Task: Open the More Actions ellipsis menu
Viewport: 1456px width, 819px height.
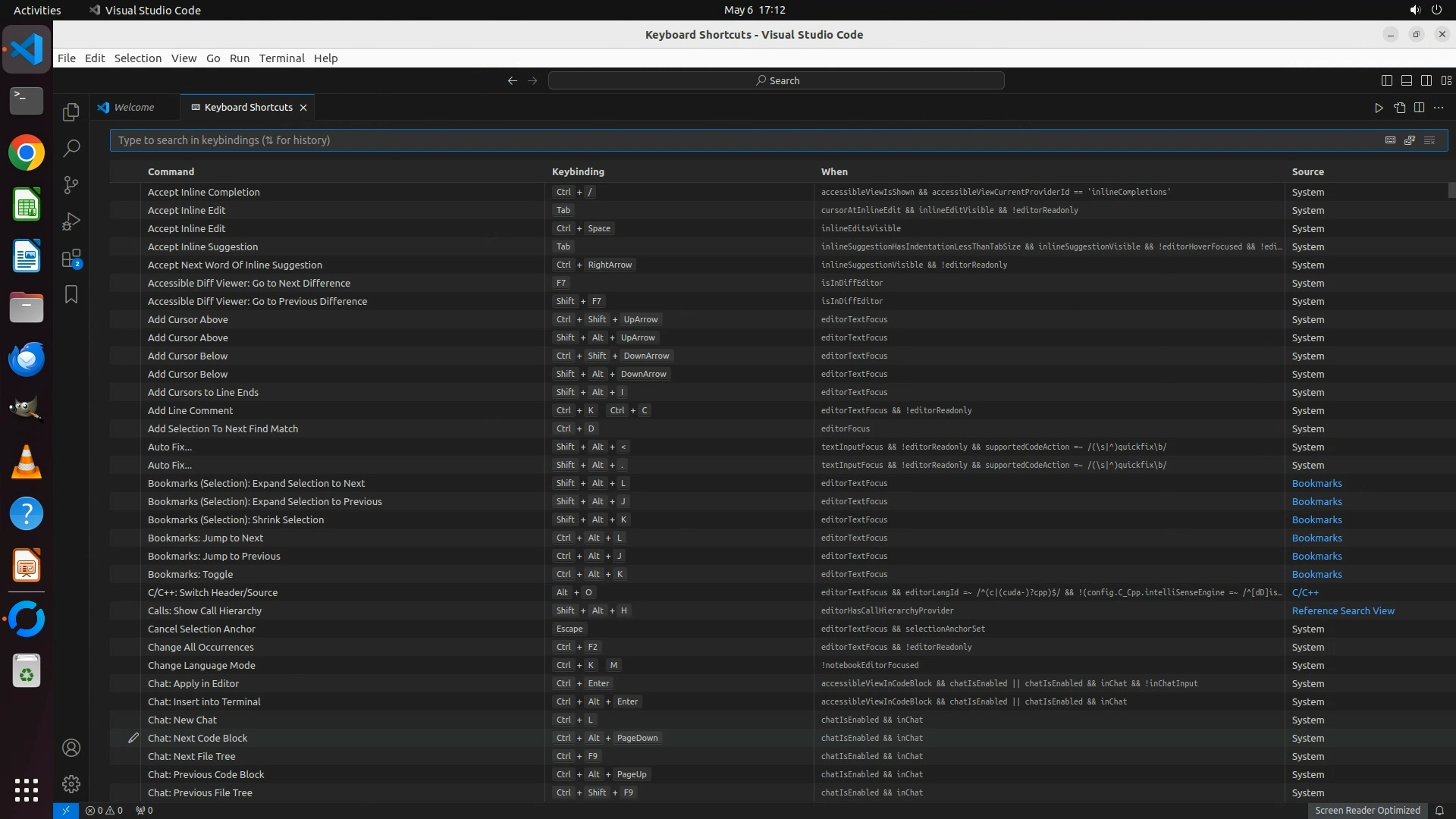Action: pos(1439,108)
